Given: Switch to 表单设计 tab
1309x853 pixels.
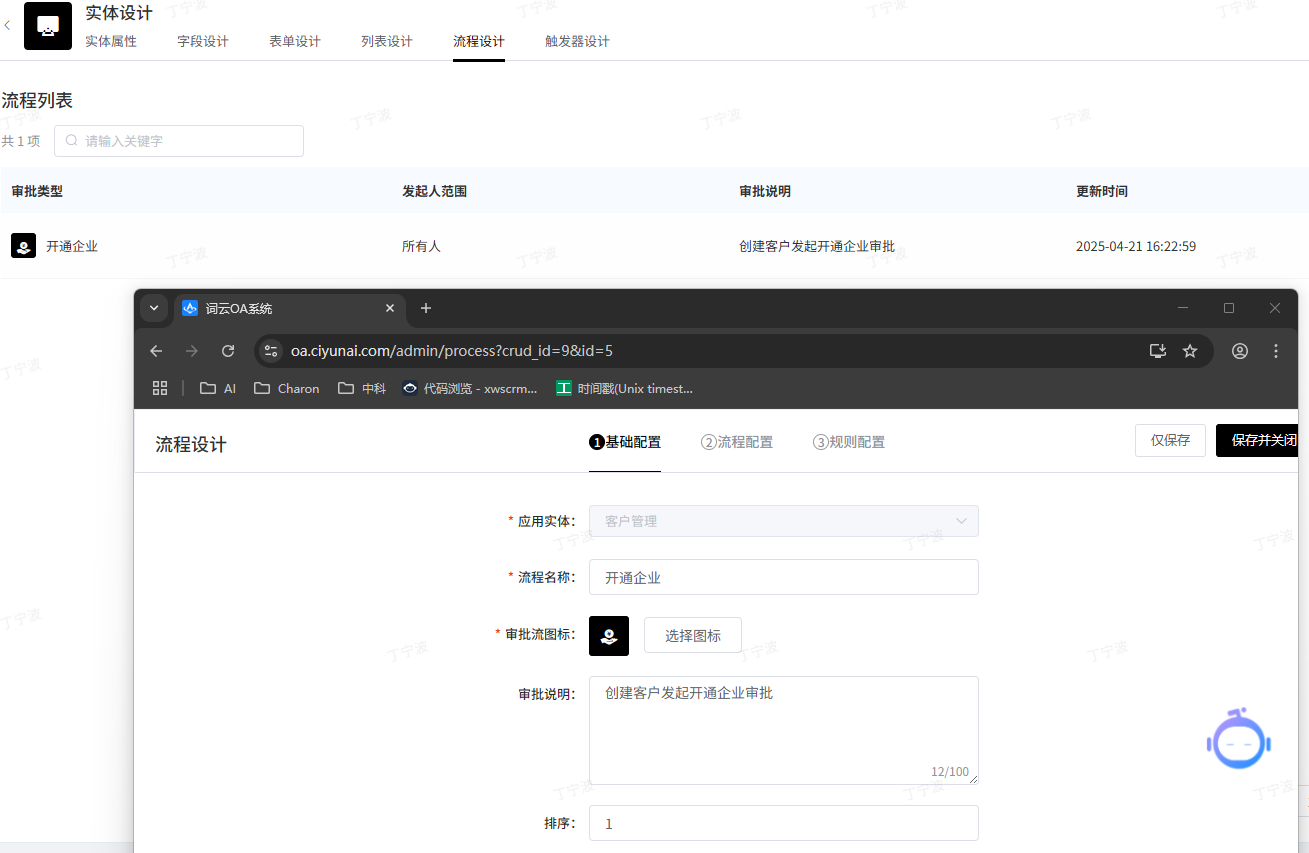Looking at the screenshot, I should pos(295,41).
